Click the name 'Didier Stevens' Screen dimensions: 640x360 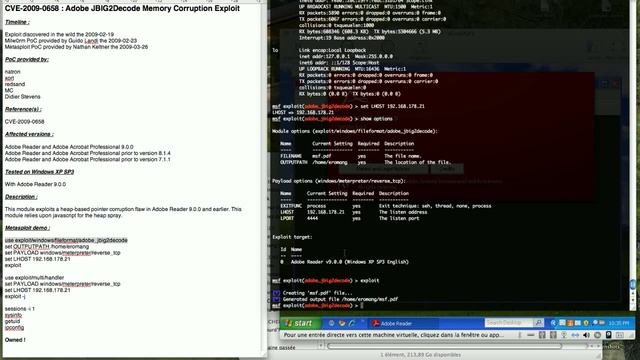point(22,97)
